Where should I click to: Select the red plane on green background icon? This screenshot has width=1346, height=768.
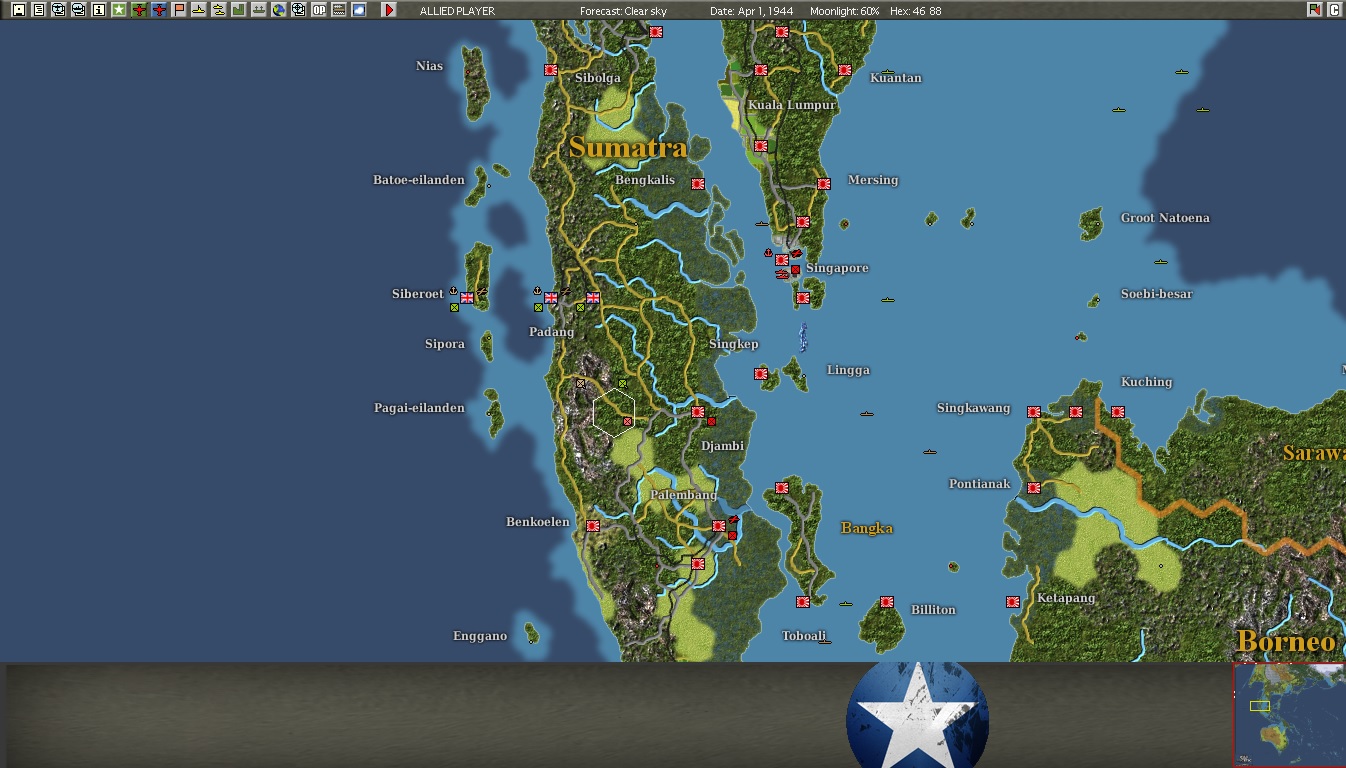point(139,10)
